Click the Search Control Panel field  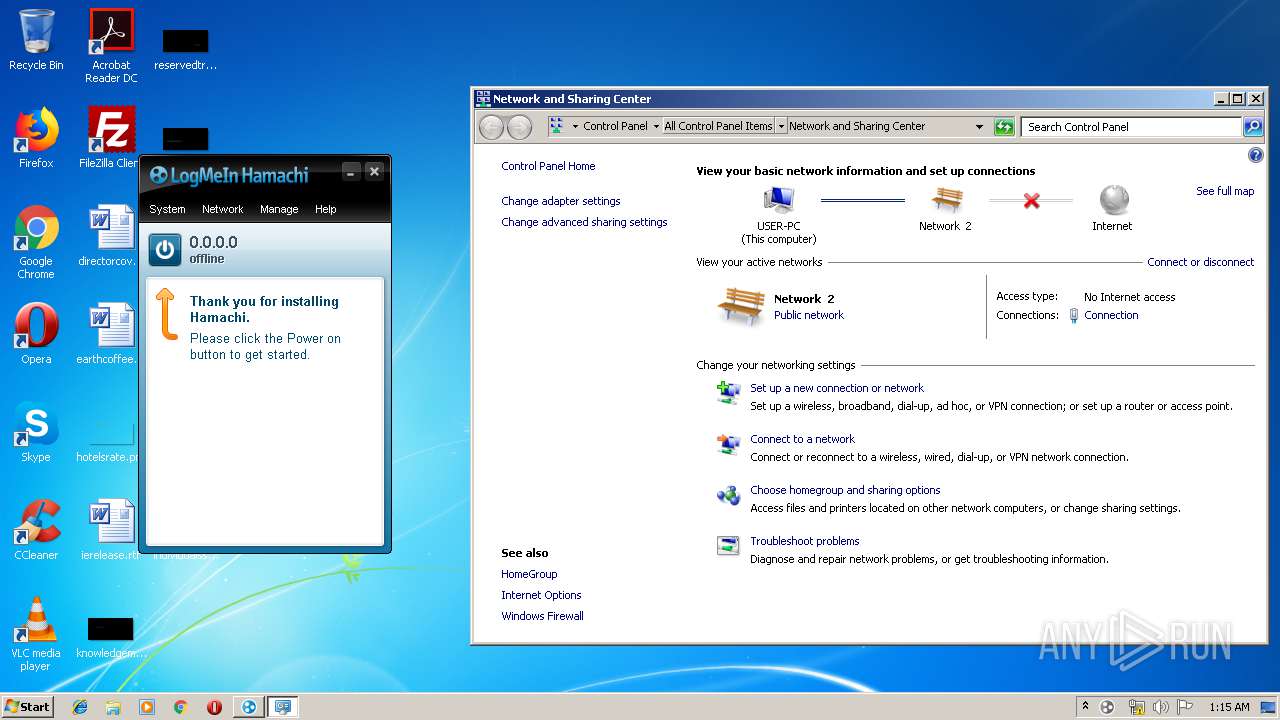point(1132,127)
